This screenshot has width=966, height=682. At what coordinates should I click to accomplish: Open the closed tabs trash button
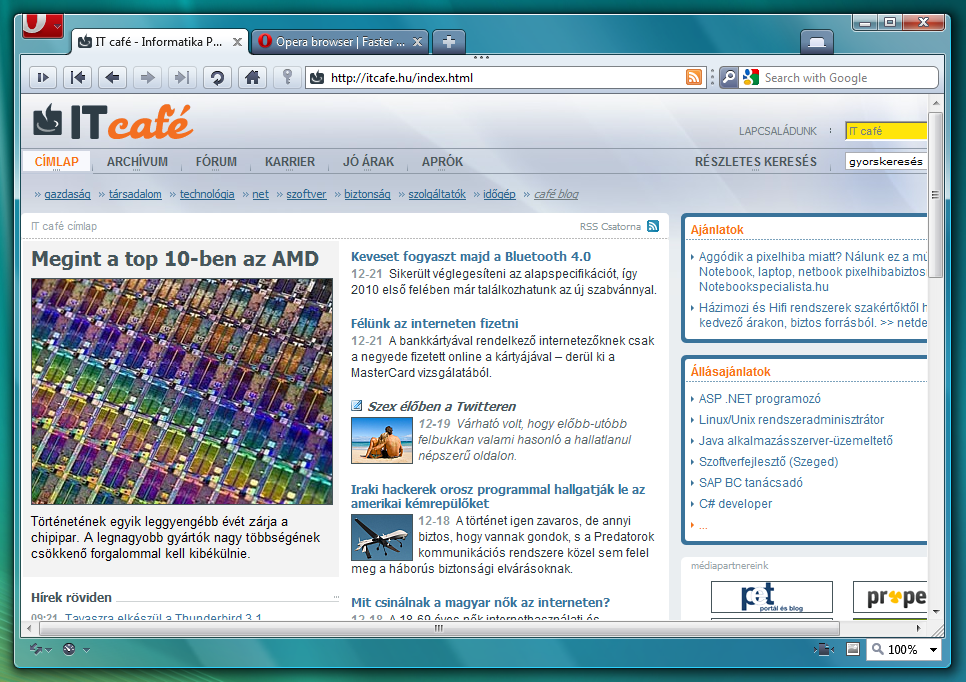(817, 42)
